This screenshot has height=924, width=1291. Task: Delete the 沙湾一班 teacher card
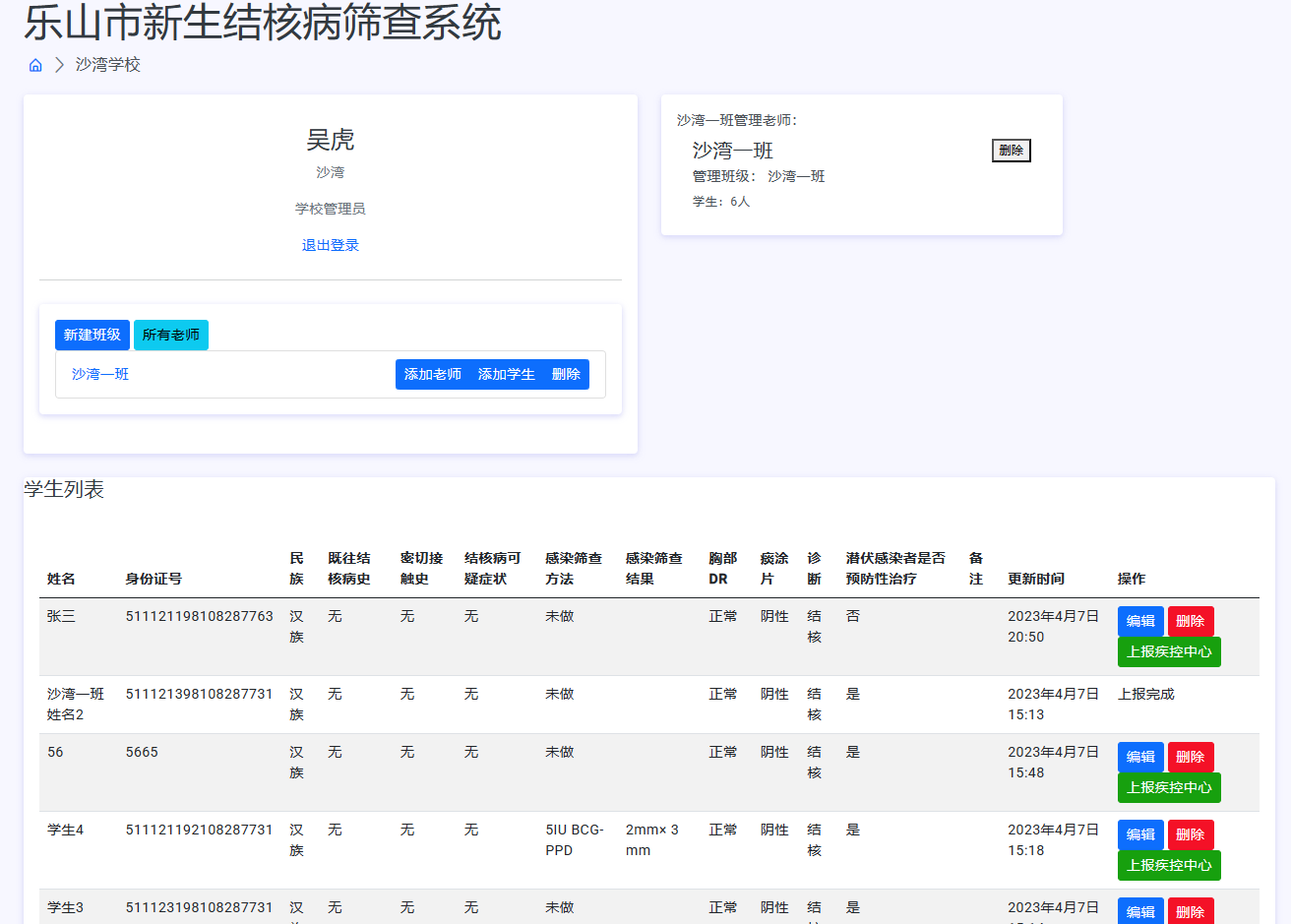point(1012,151)
